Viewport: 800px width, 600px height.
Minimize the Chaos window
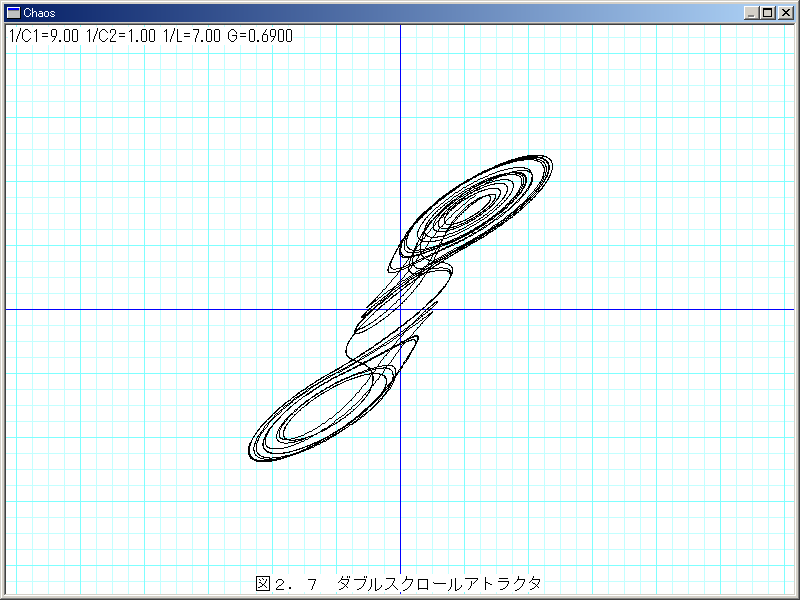pos(751,13)
